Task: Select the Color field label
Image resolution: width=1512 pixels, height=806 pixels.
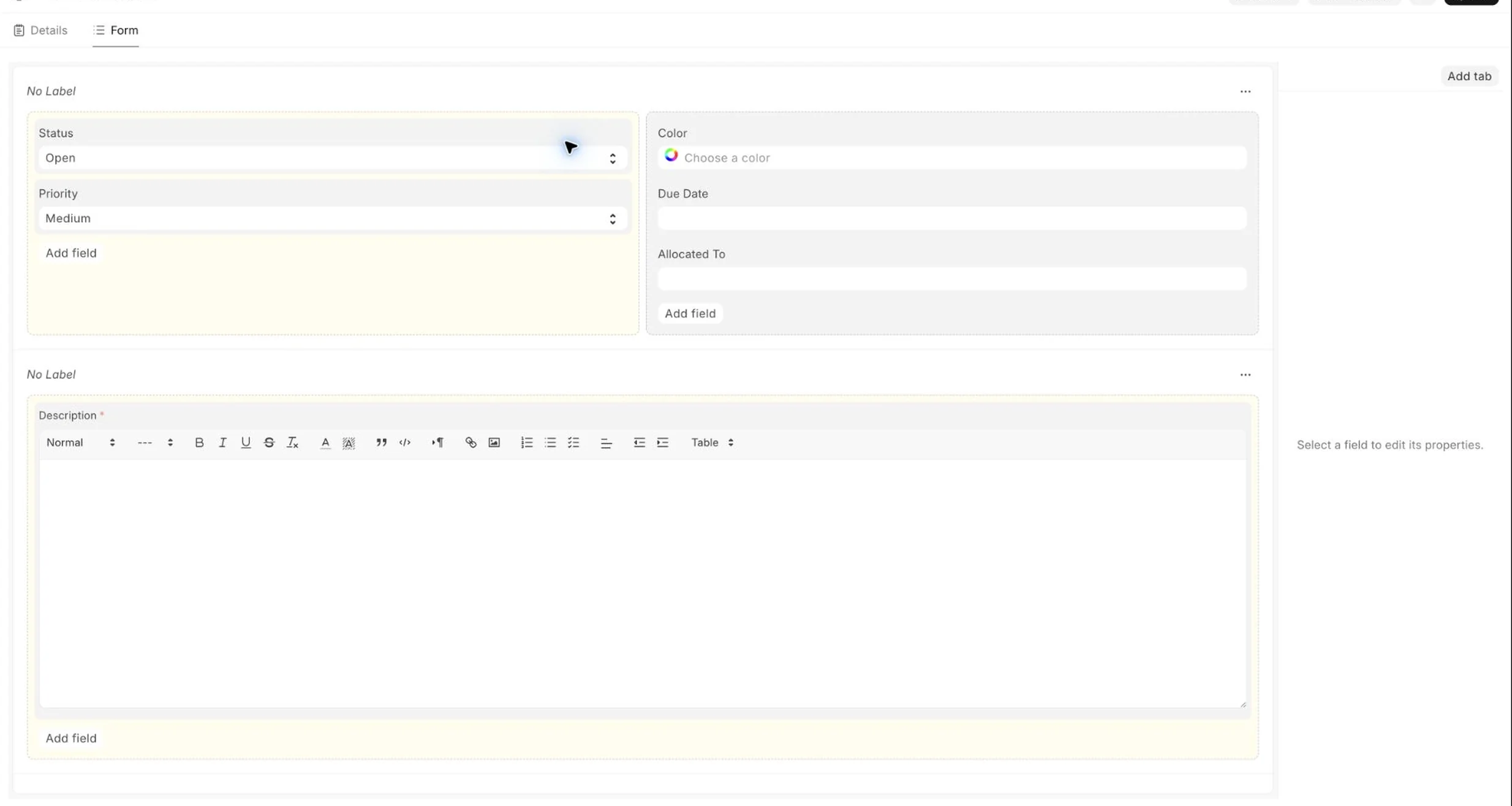Action: (672, 133)
